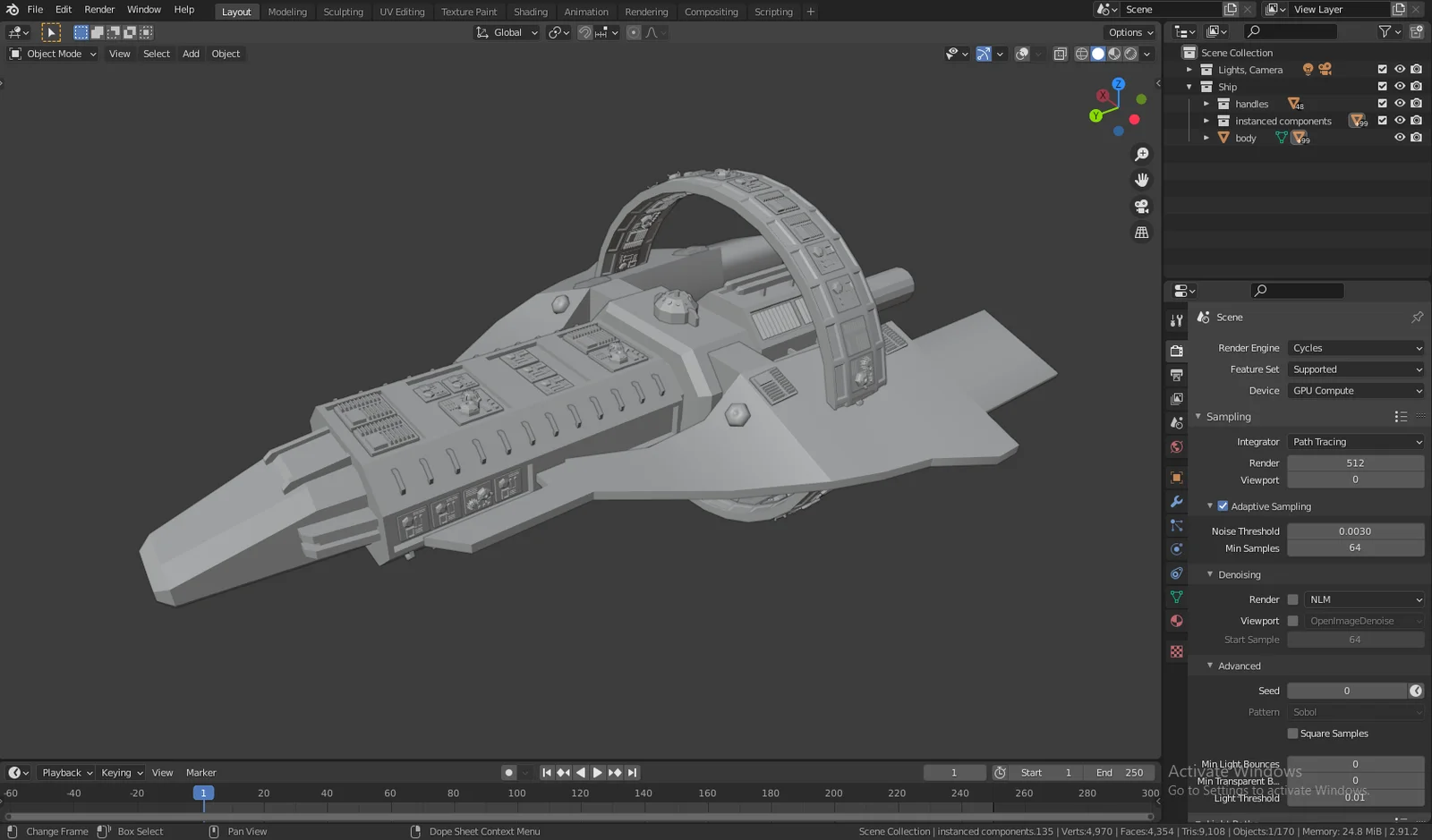Toggle rendered shading mode in viewport header
This screenshot has height=840, width=1432.
click(1129, 54)
